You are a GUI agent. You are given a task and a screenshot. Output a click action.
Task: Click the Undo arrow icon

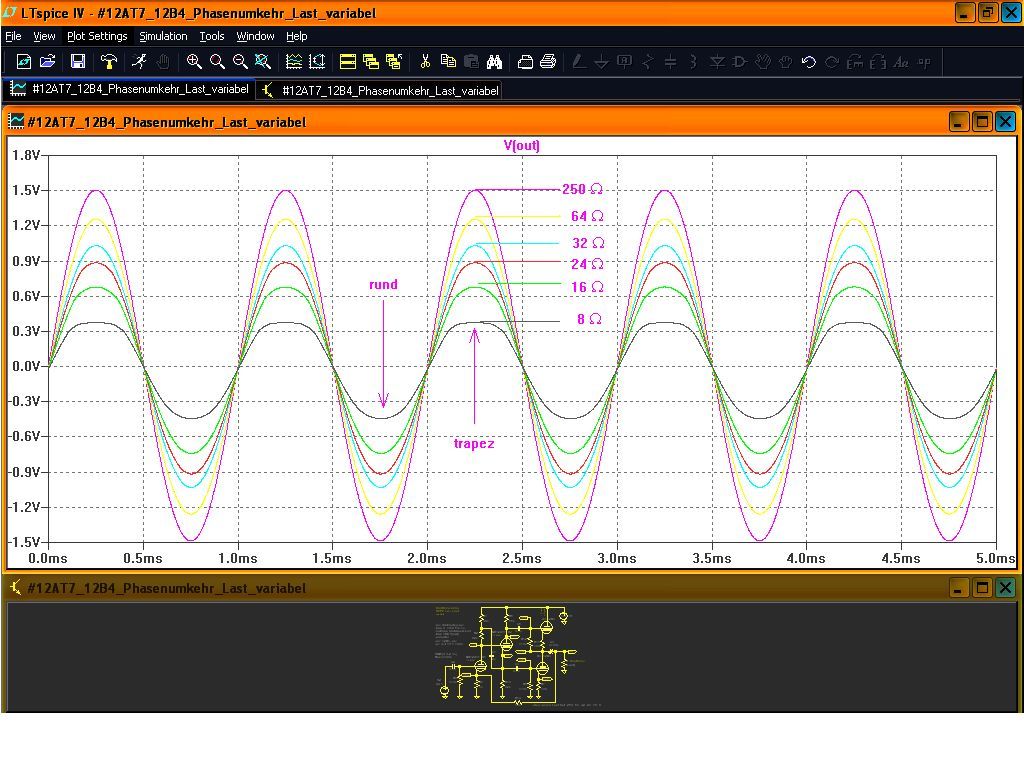[808, 62]
